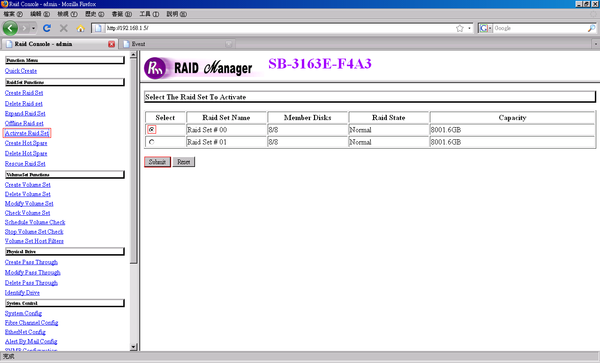Click the sidebar scrollbar down arrow
This screenshot has width=600, height=363.
pos(133,347)
